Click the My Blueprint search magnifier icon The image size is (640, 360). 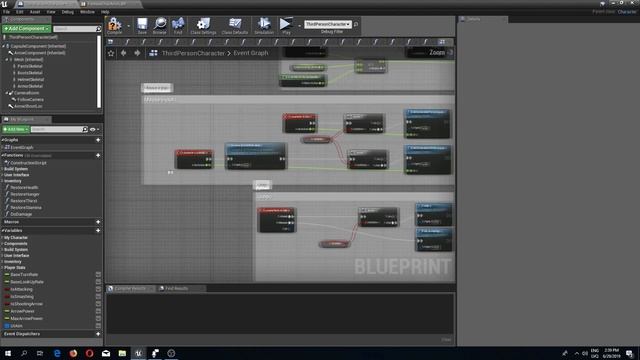point(85,129)
